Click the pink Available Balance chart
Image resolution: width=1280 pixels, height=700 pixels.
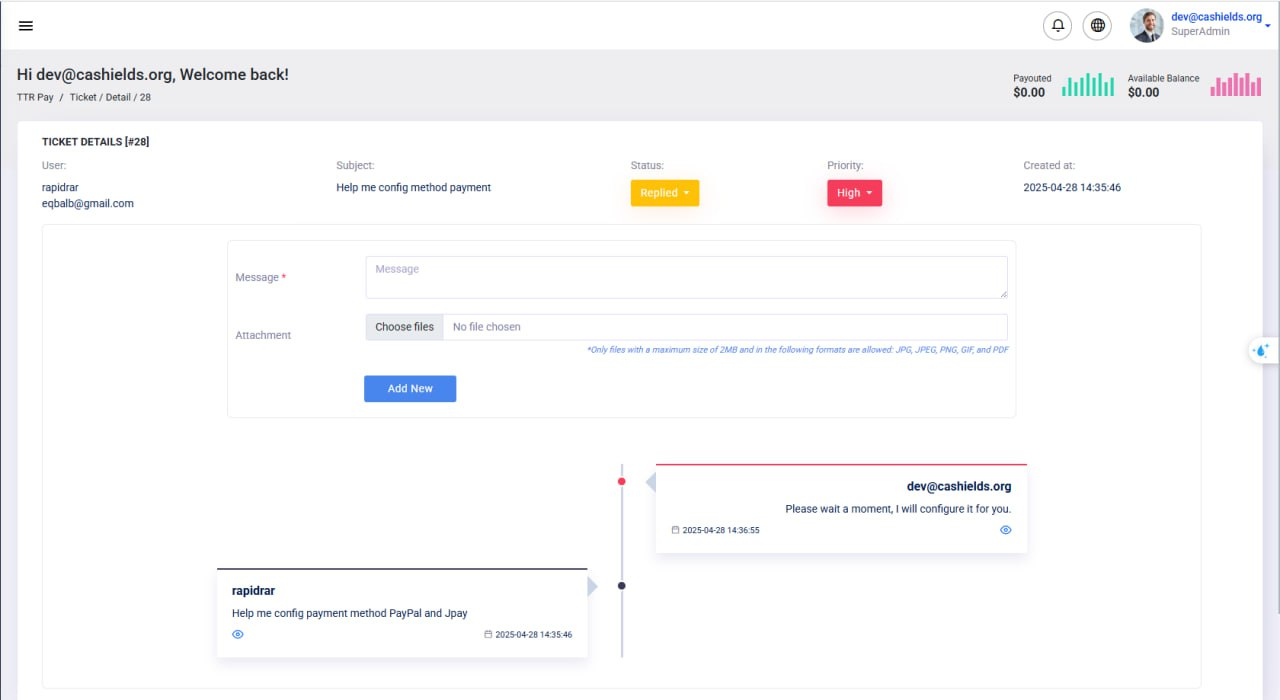click(1236, 85)
